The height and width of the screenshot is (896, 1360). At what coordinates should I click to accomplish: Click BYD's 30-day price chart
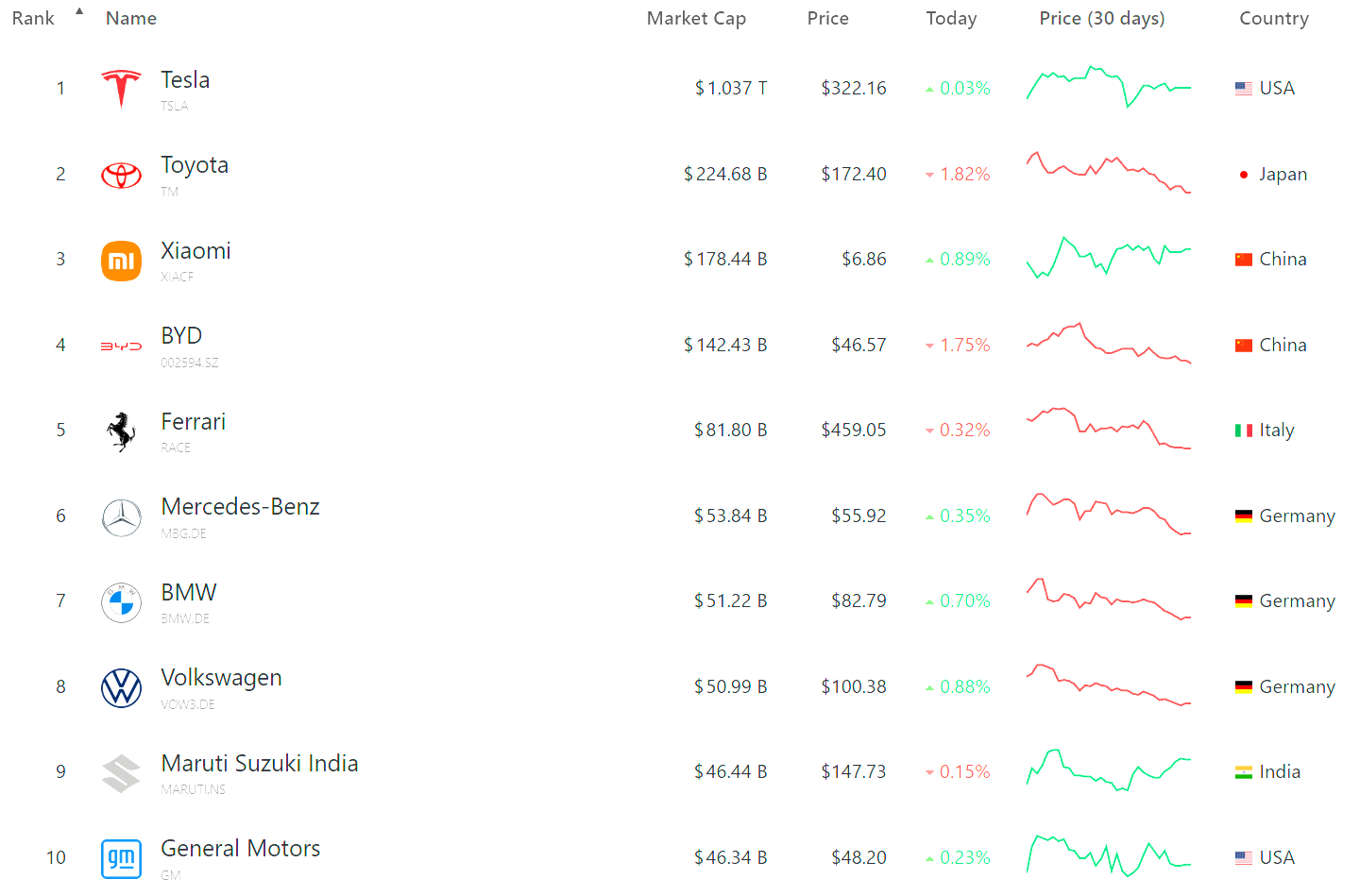click(x=1109, y=344)
